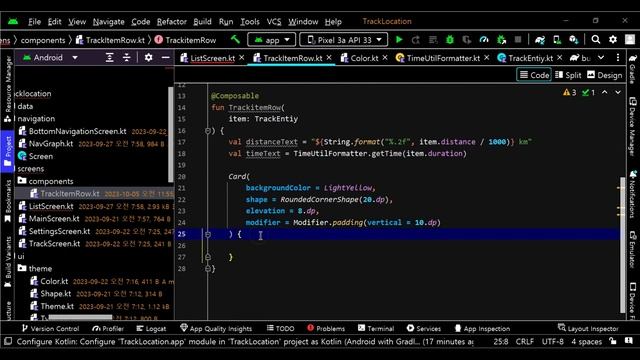Click the 25:8 caret position indicator

tap(500, 341)
